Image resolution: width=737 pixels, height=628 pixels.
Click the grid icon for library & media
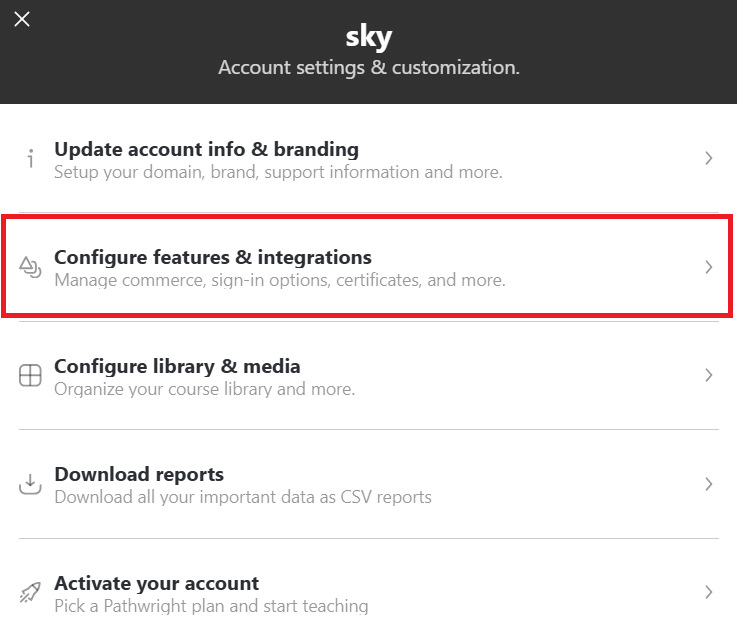pos(30,376)
